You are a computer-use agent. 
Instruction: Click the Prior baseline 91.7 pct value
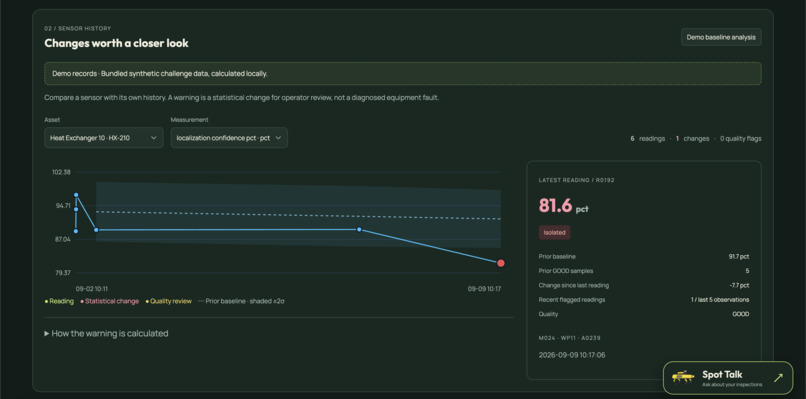[739, 257]
